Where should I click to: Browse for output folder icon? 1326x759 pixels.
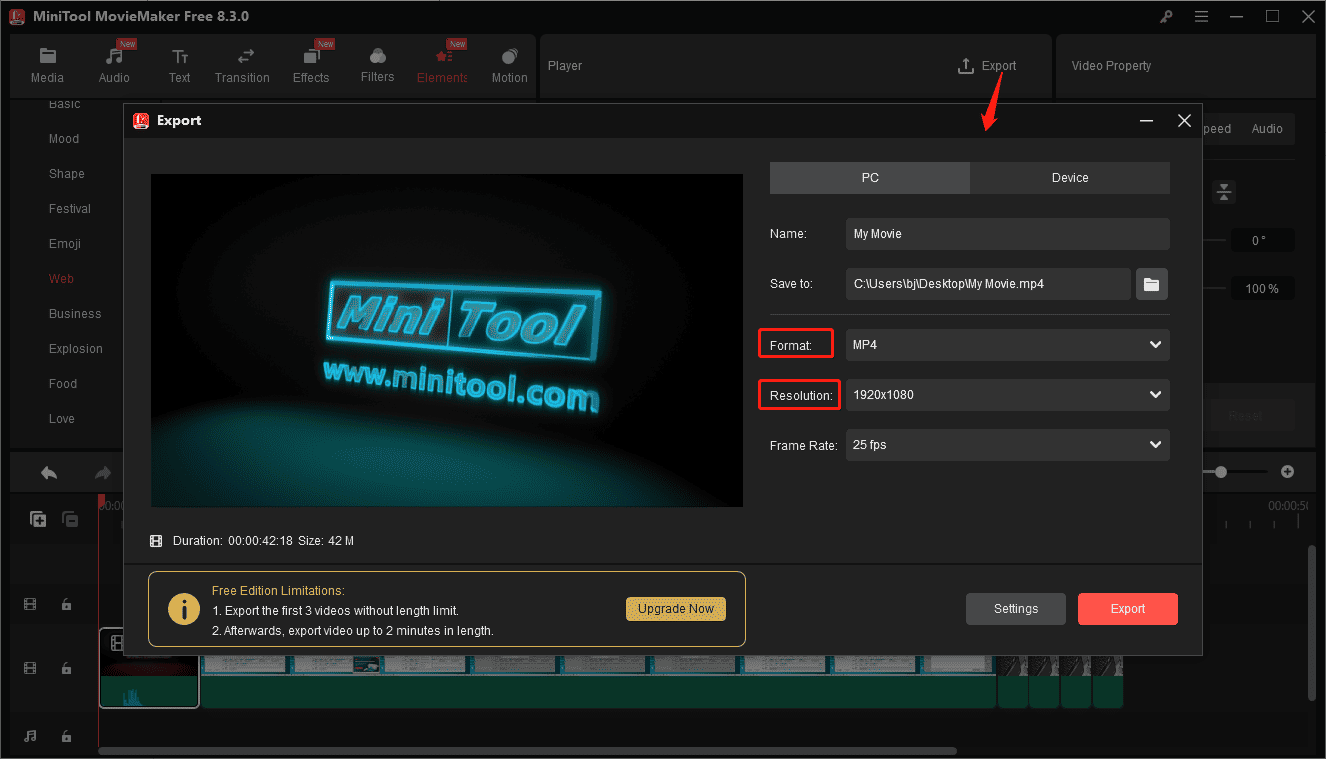(1151, 284)
